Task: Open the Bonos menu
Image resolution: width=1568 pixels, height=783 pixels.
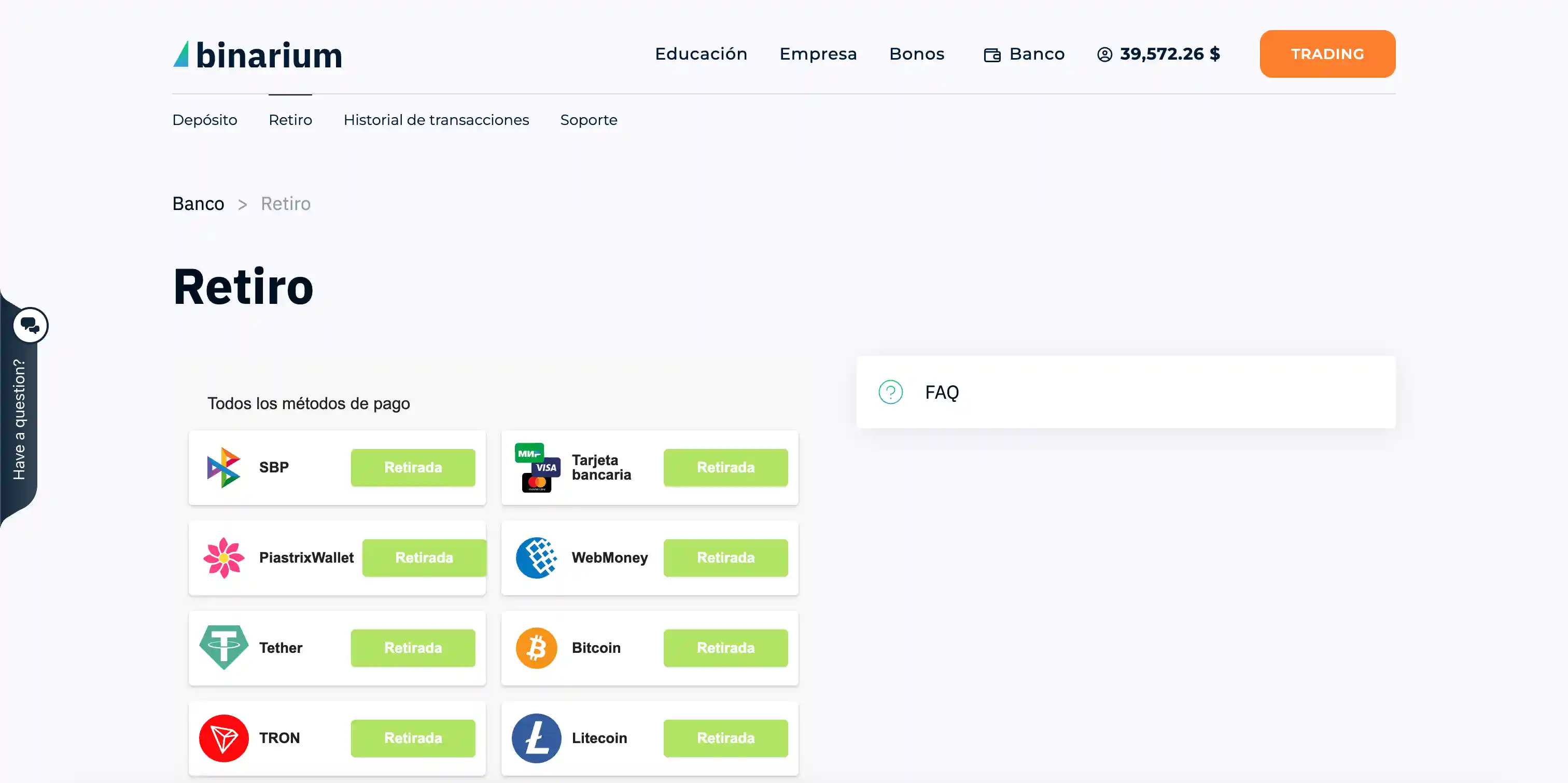Action: (917, 53)
